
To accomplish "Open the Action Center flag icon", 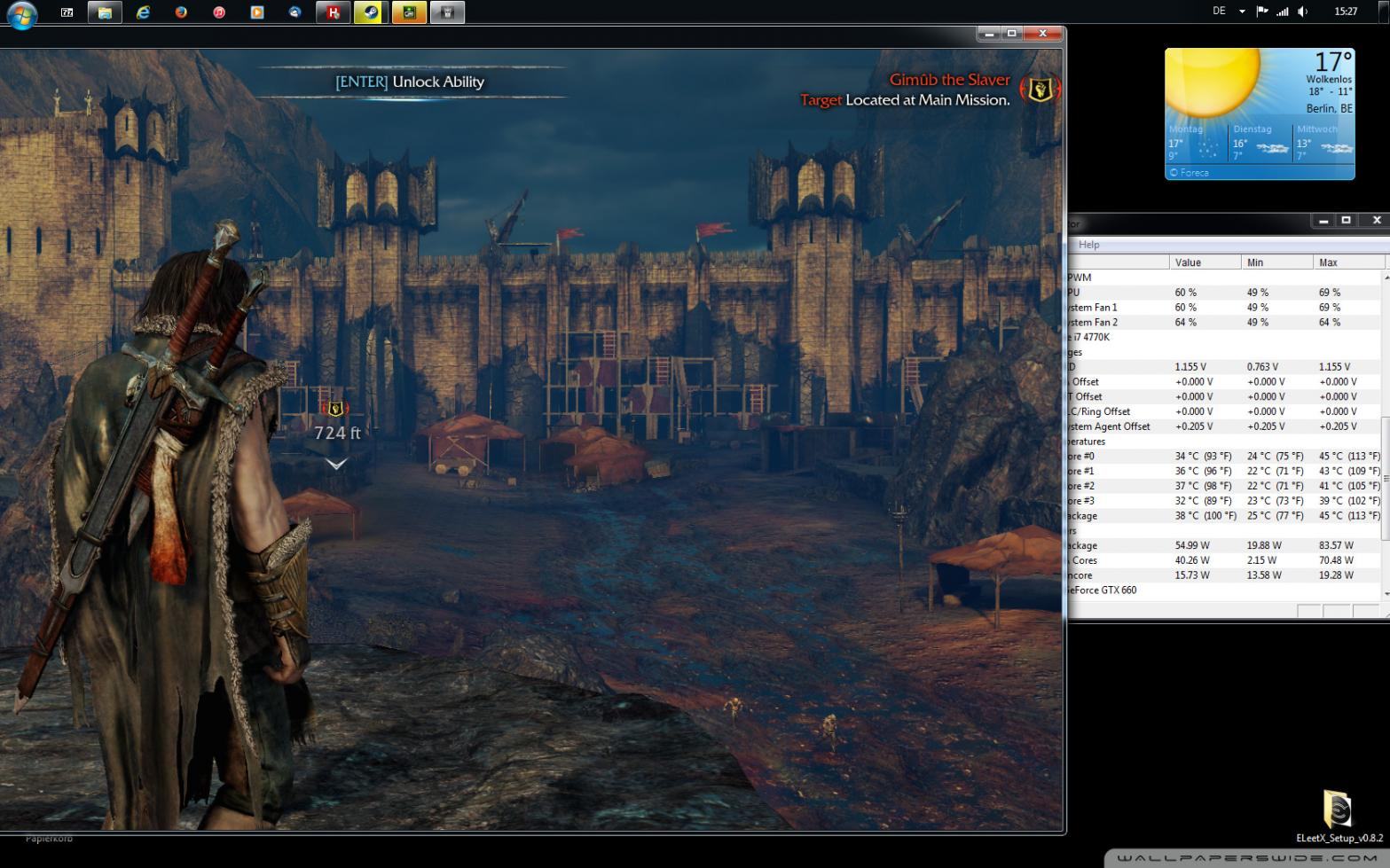I will tap(1262, 12).
